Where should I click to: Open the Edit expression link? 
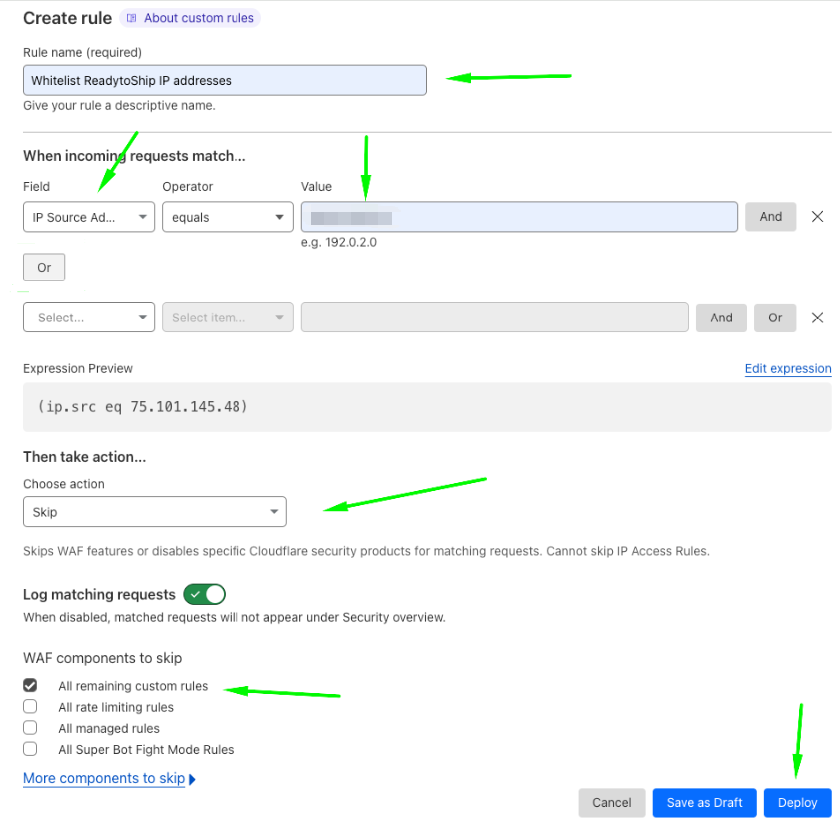pos(787,369)
